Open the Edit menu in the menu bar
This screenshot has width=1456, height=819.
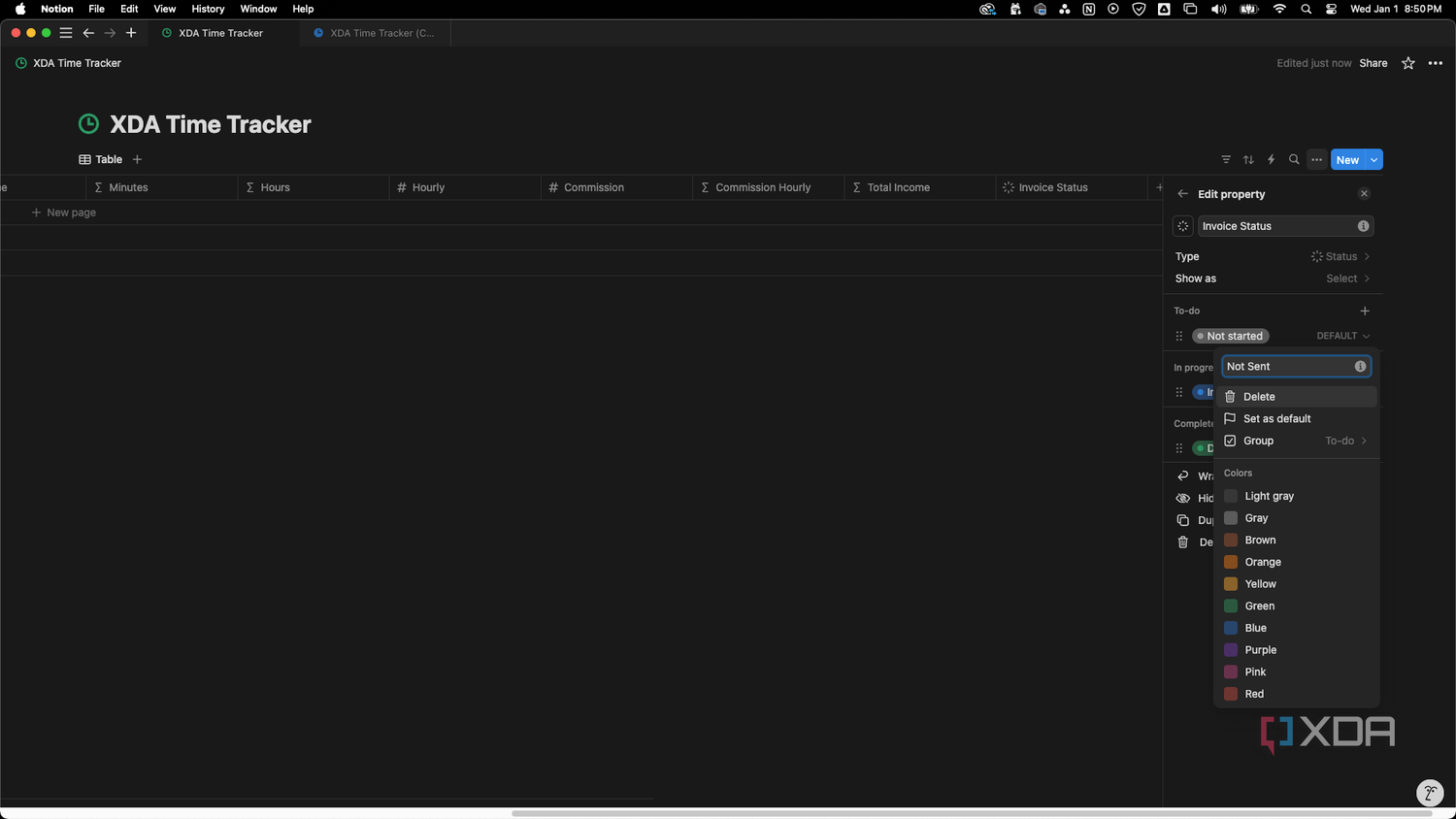tap(129, 9)
